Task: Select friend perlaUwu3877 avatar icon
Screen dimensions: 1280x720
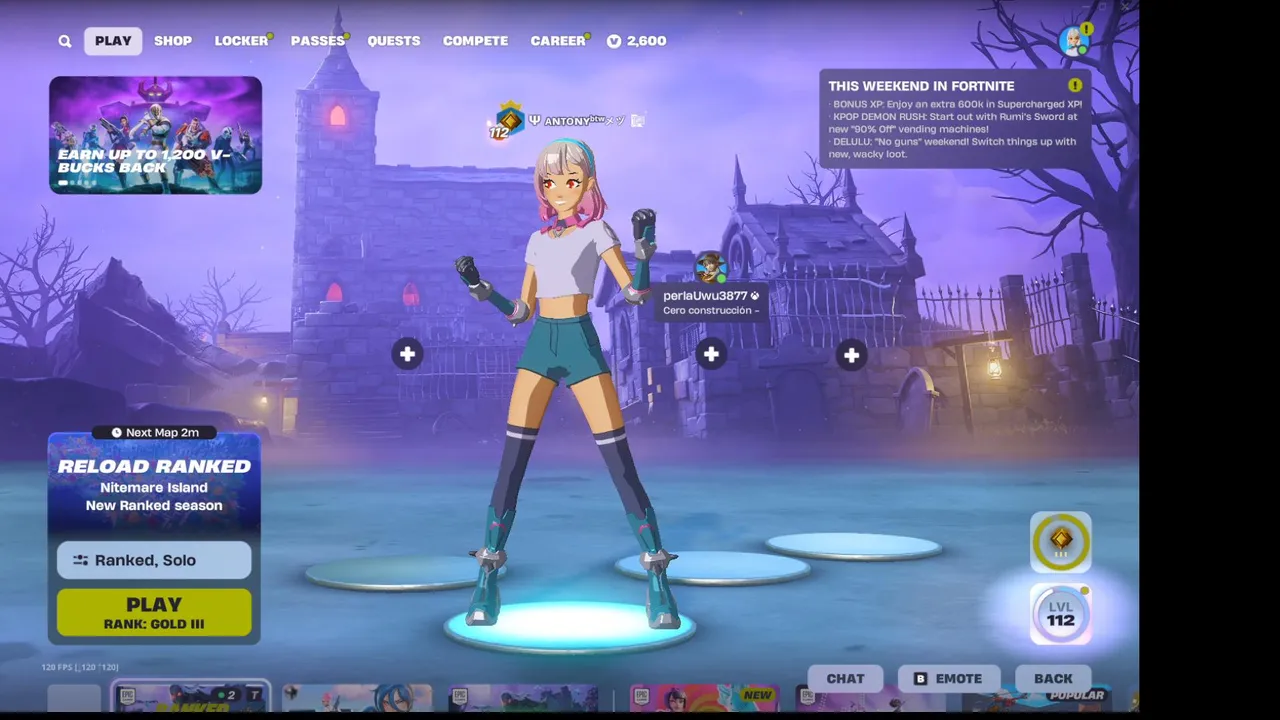Action: [710, 268]
